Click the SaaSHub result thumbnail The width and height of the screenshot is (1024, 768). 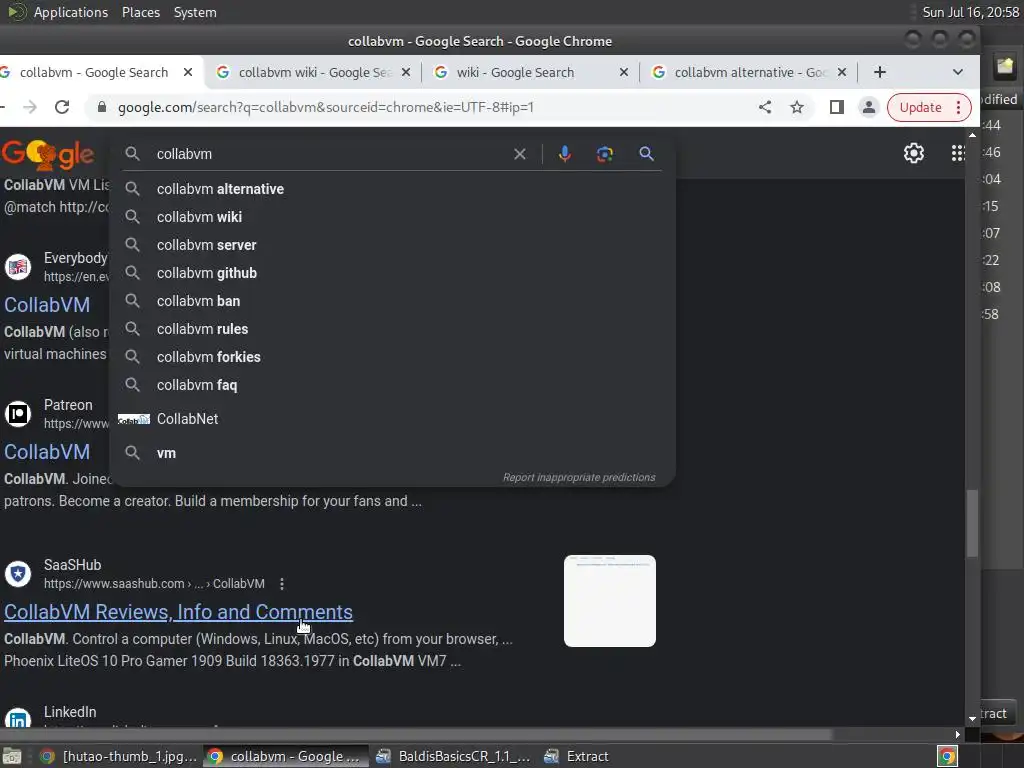(609, 601)
